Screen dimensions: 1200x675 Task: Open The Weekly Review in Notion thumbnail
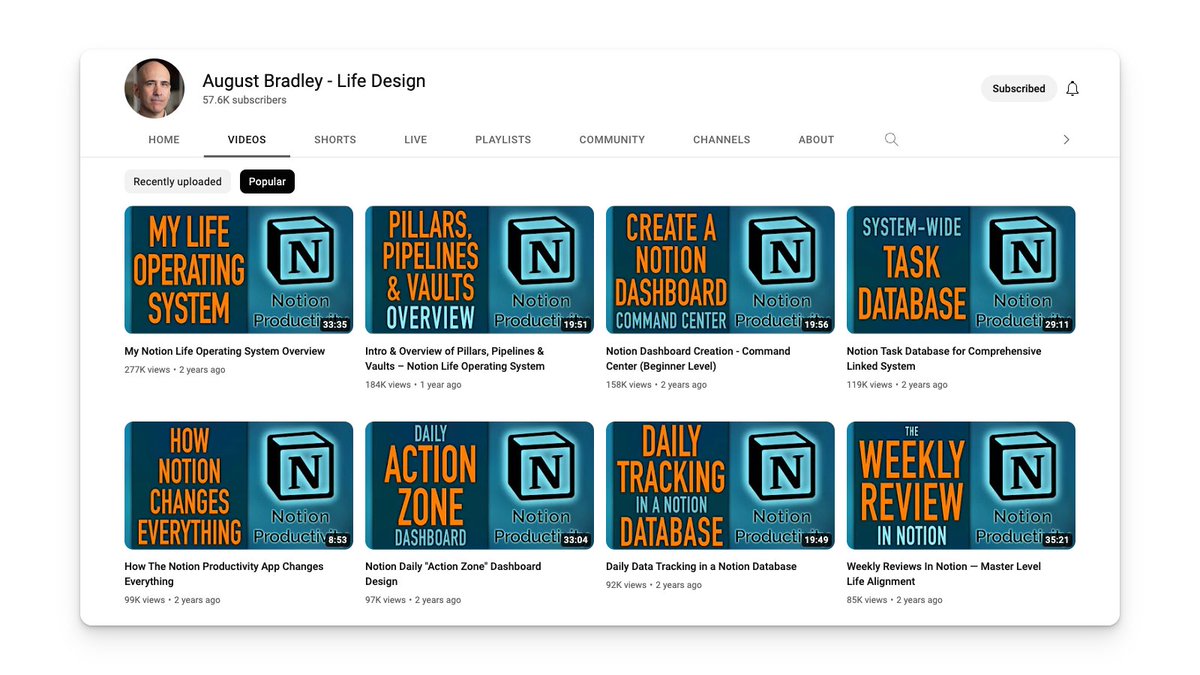coord(961,485)
